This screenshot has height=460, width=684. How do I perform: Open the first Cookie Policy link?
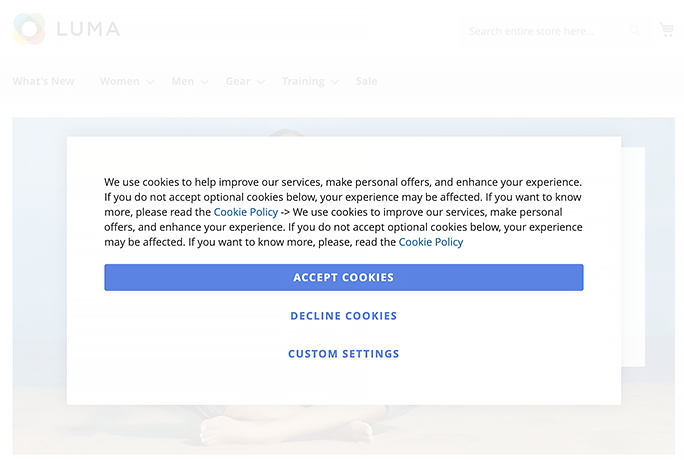click(246, 212)
